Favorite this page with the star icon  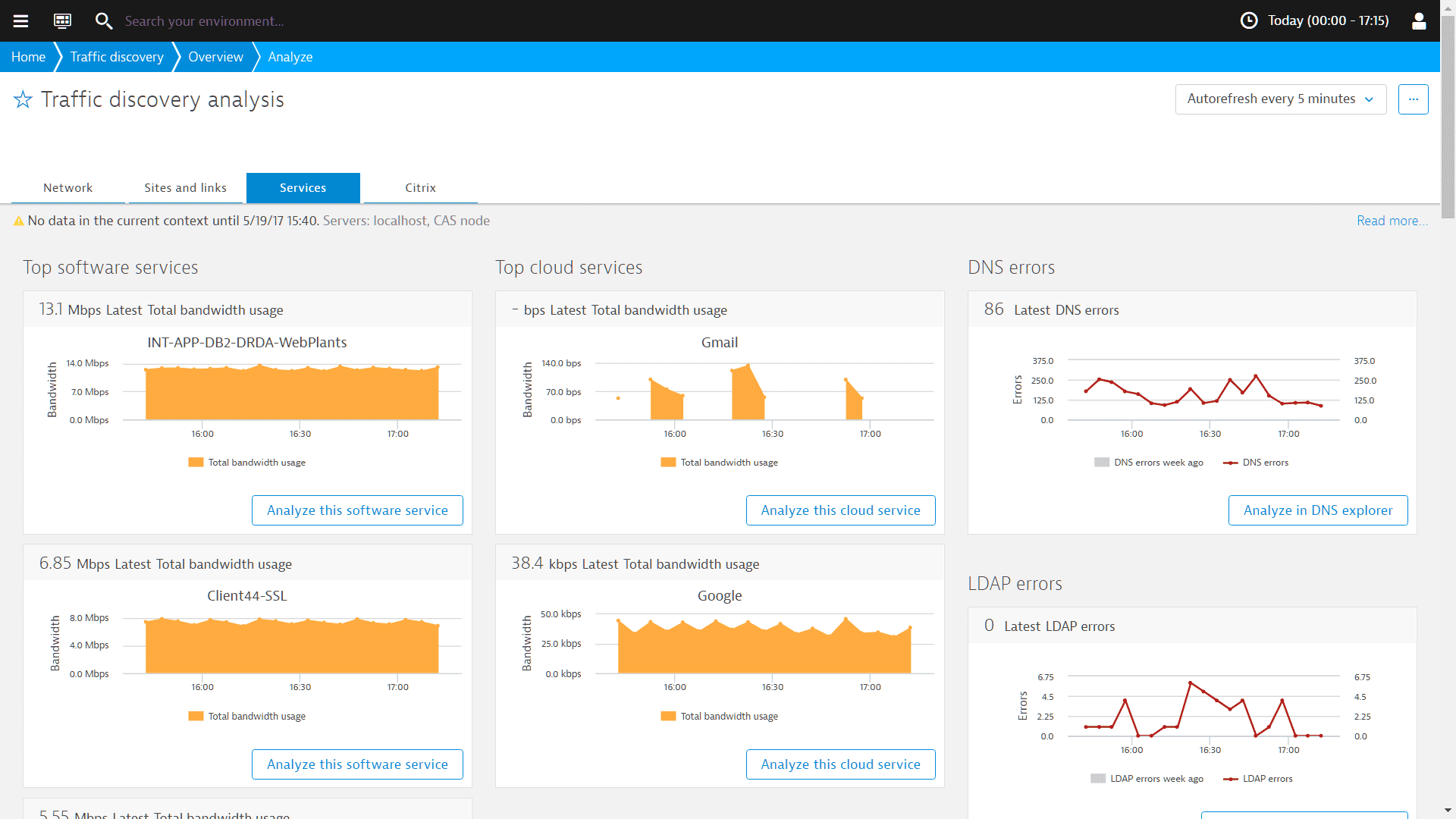tap(23, 99)
